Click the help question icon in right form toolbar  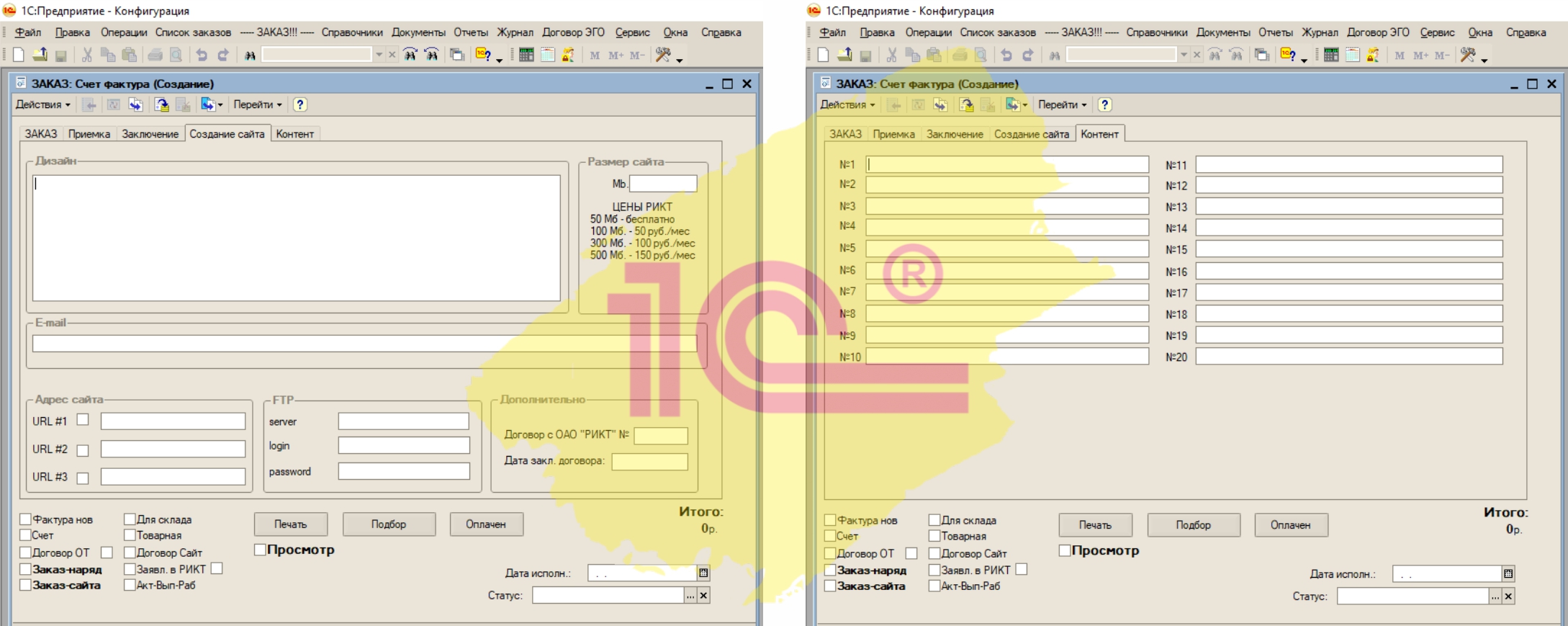point(1104,104)
